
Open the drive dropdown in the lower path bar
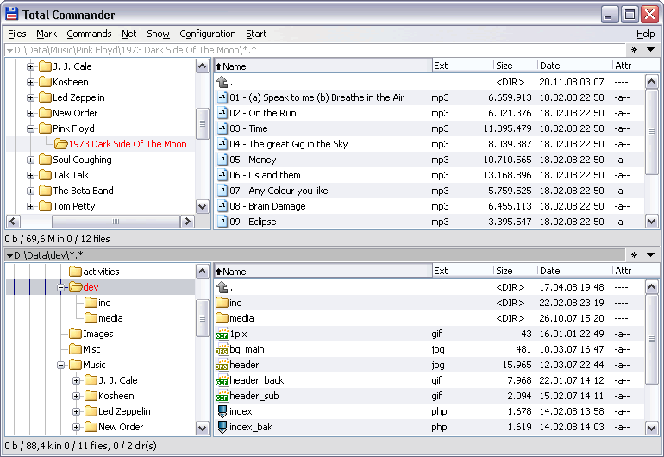tap(10, 255)
